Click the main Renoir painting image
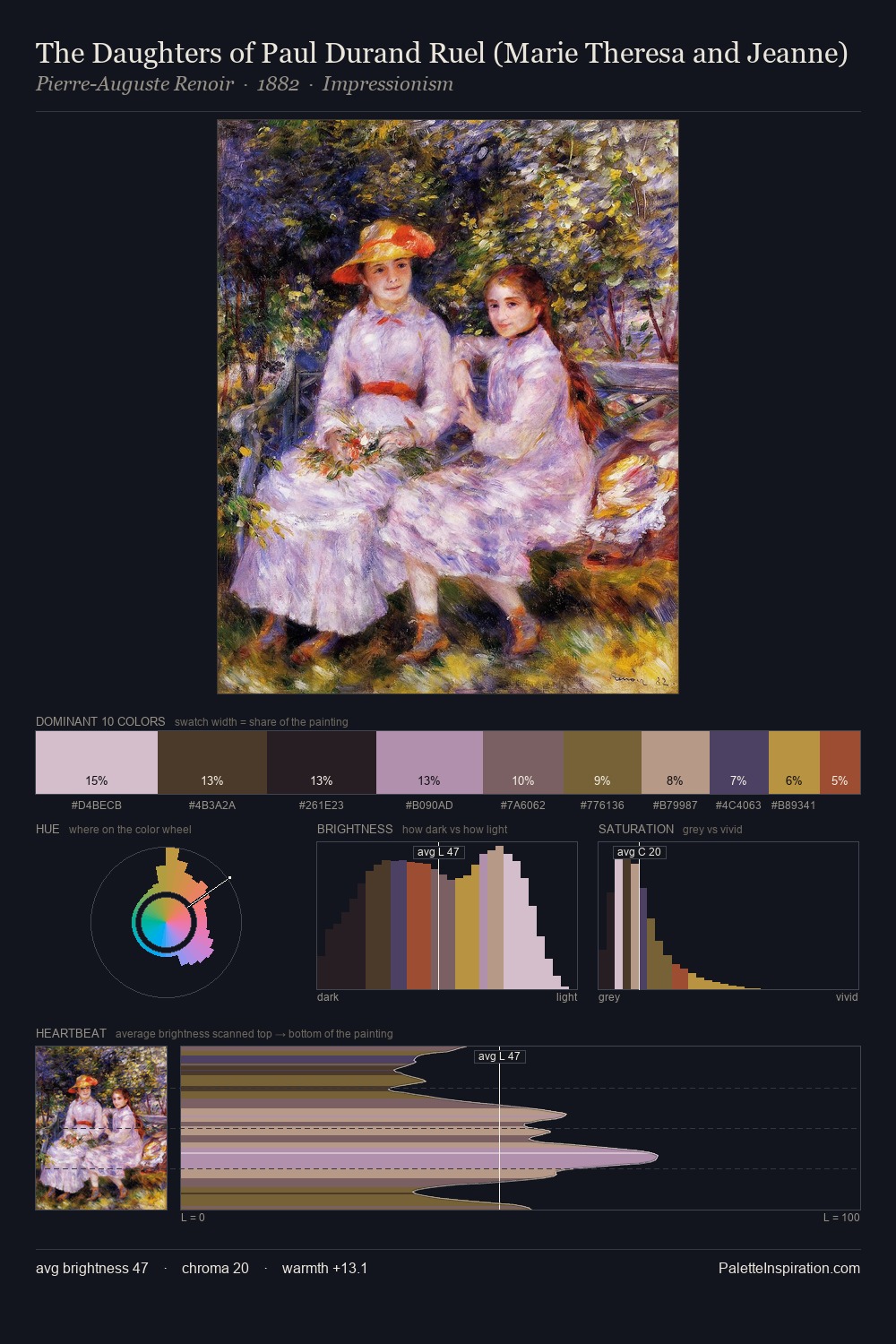 click(x=448, y=407)
